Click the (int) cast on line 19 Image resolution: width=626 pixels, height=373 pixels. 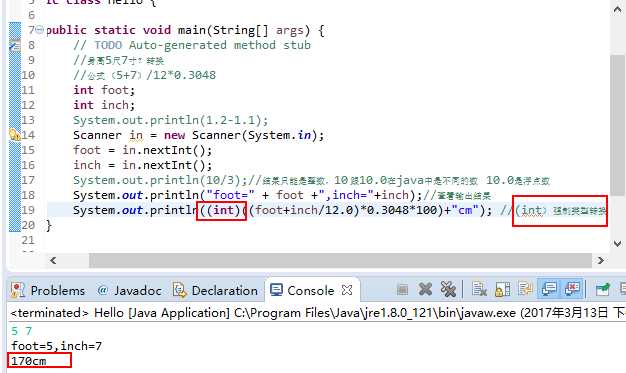click(x=223, y=210)
